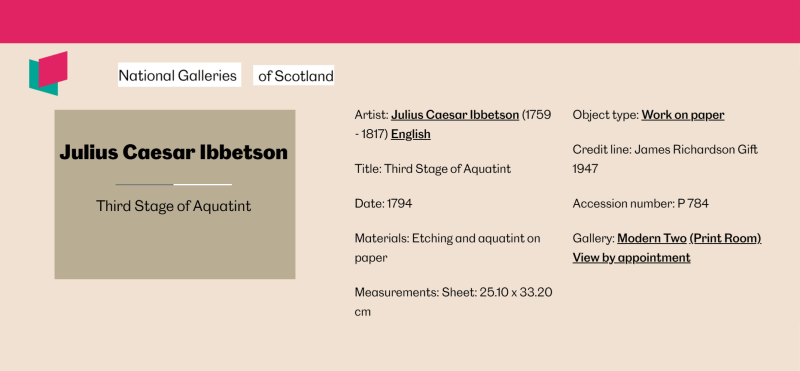Follow the English nationality link
This screenshot has height=371, width=800.
click(411, 134)
